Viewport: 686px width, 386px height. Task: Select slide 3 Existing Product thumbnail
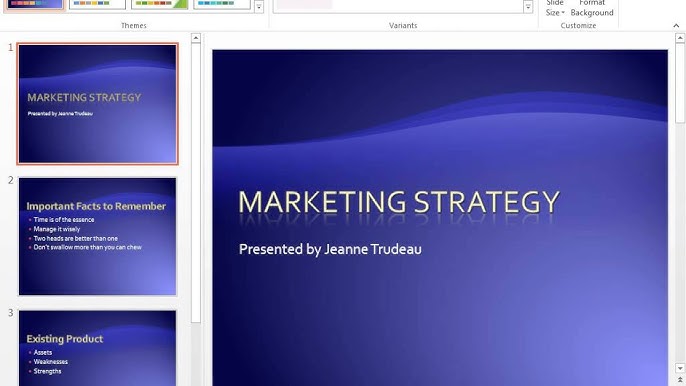click(x=98, y=348)
